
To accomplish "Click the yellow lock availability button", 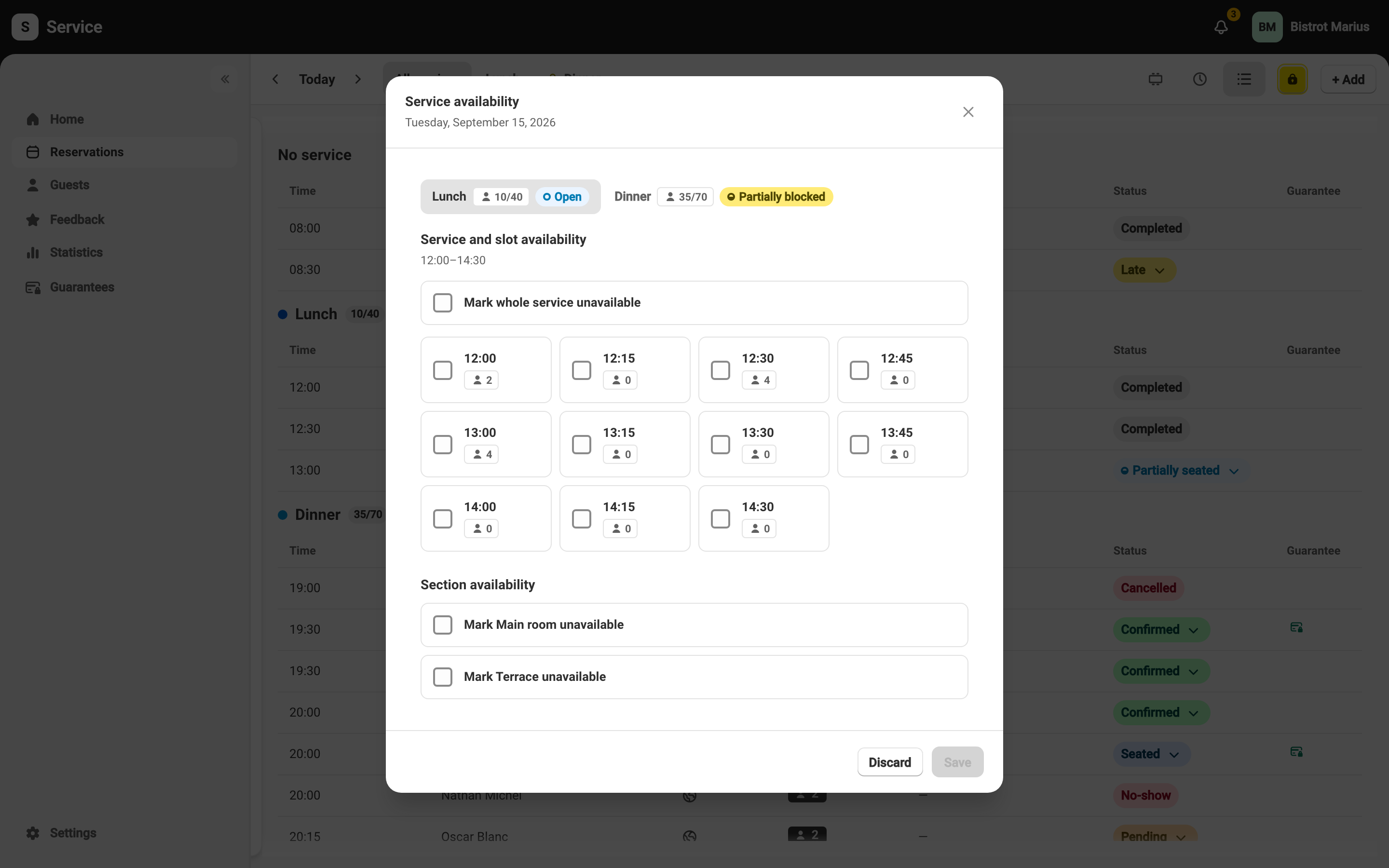I will click(x=1292, y=79).
